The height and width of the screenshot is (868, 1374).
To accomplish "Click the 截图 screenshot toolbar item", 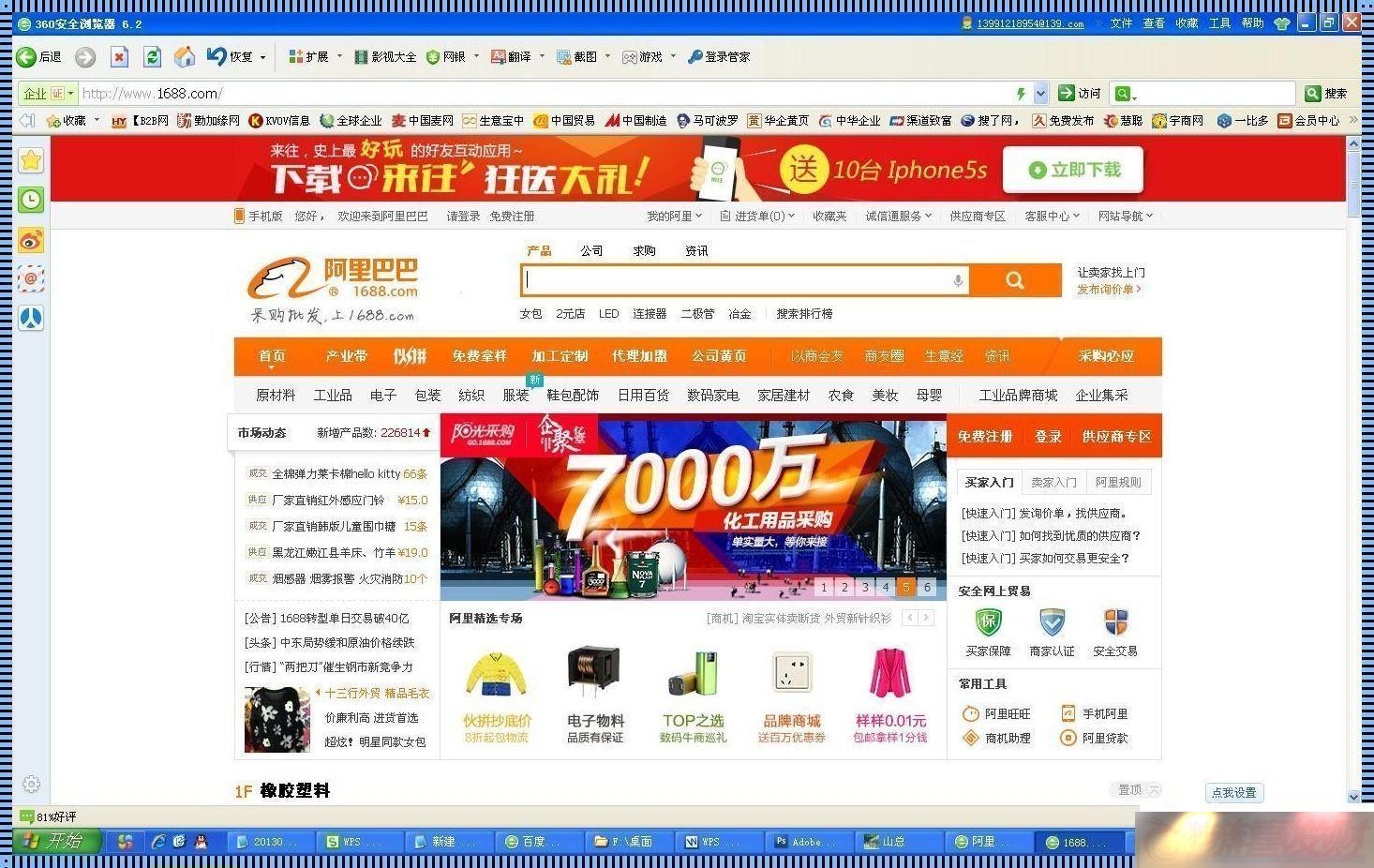I will pyautogui.click(x=577, y=57).
